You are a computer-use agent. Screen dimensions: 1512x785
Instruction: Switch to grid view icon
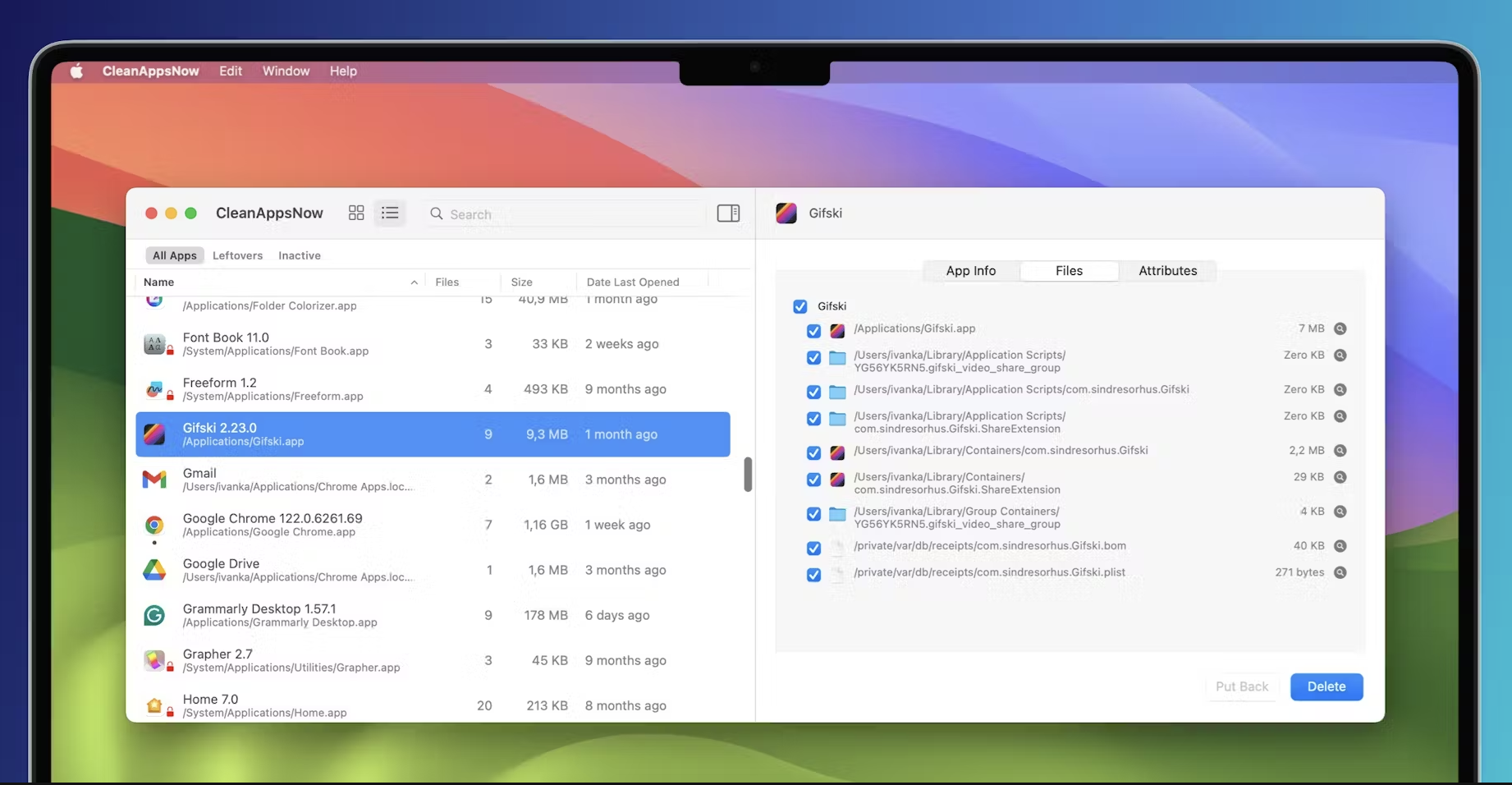[356, 213]
